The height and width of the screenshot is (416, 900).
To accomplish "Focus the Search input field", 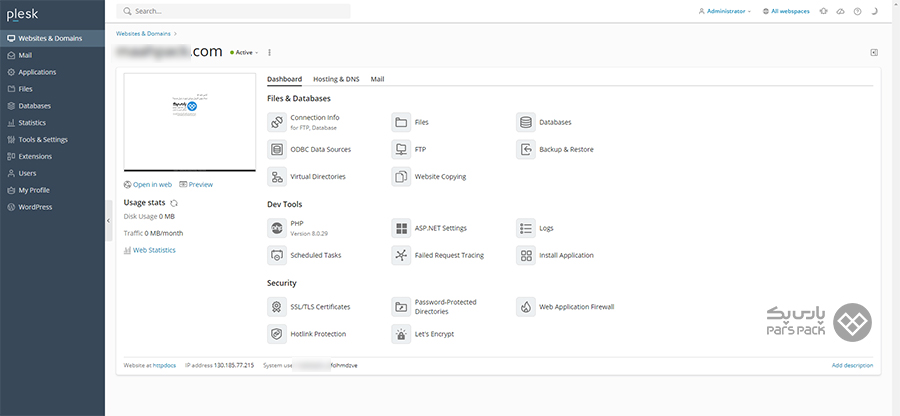I will click(x=233, y=11).
